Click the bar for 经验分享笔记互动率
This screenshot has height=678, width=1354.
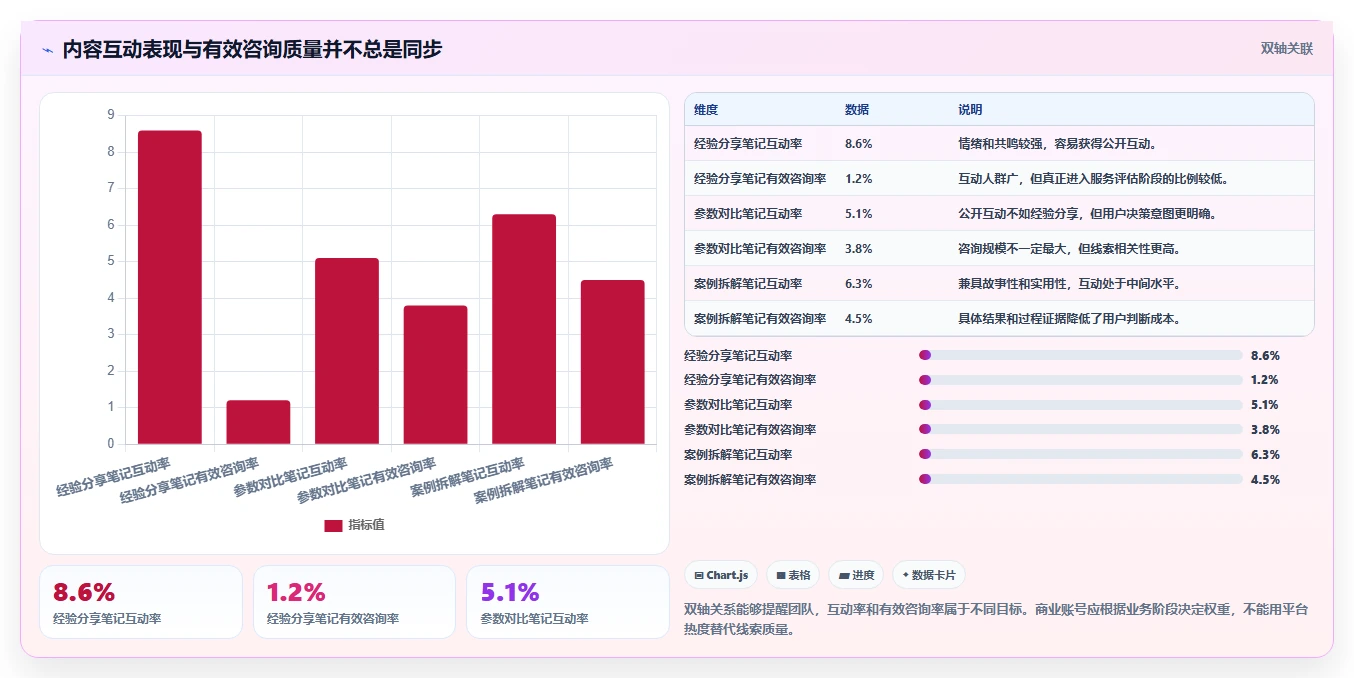coord(170,287)
